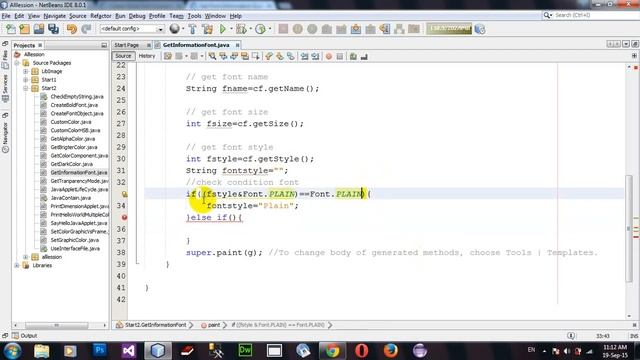640x360 pixels.
Task: Expand the Start1 package node
Action: tap(26, 80)
